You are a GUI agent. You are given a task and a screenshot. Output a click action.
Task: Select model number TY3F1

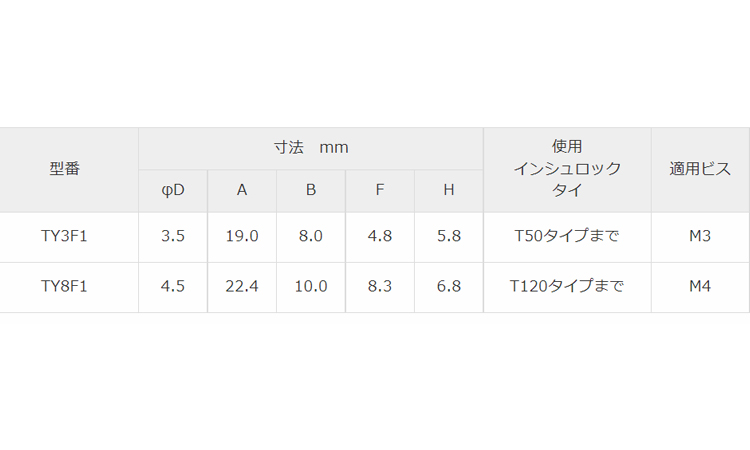click(x=65, y=236)
